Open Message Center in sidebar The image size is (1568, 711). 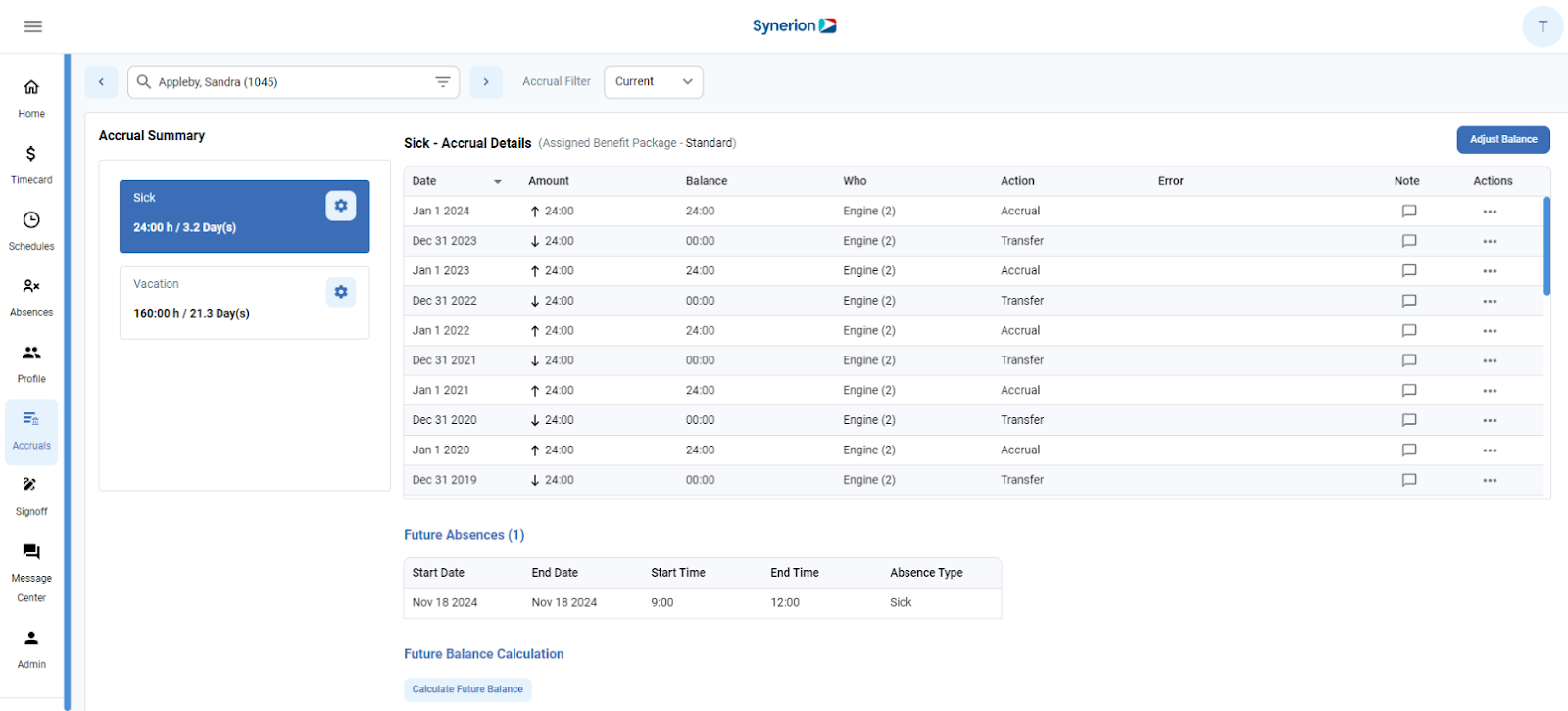click(31, 574)
